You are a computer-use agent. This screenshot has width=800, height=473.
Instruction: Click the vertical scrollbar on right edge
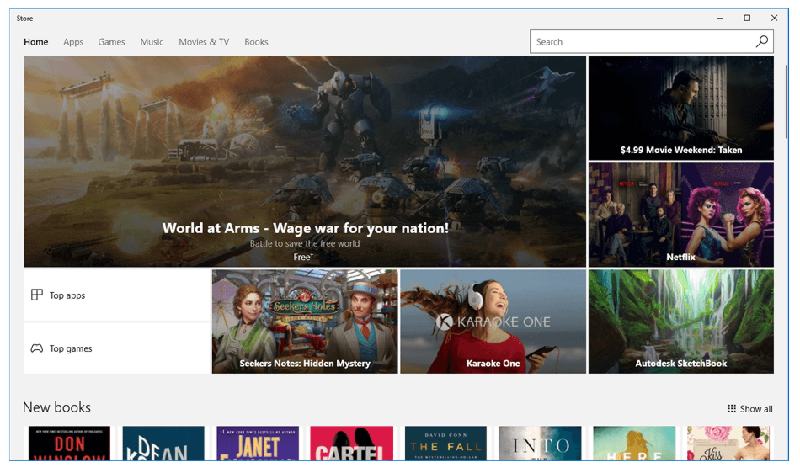click(786, 102)
